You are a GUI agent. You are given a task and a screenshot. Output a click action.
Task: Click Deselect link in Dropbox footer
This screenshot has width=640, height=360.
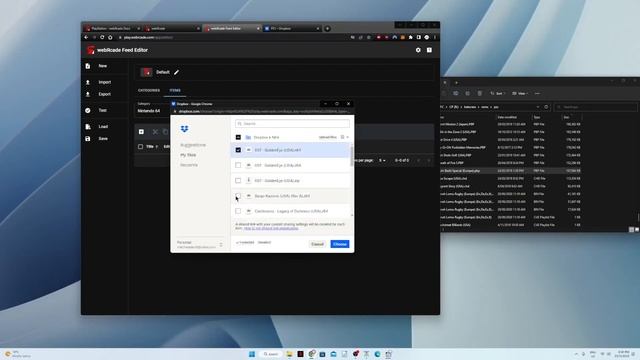point(264,242)
